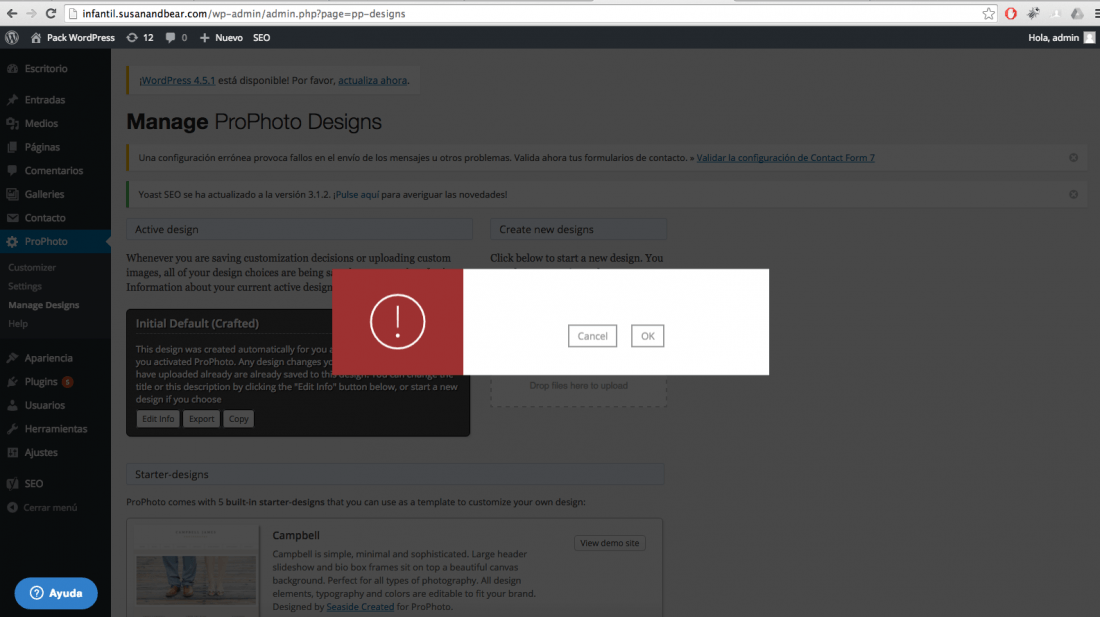
Task: Click the Copy design button
Action: tap(239, 419)
